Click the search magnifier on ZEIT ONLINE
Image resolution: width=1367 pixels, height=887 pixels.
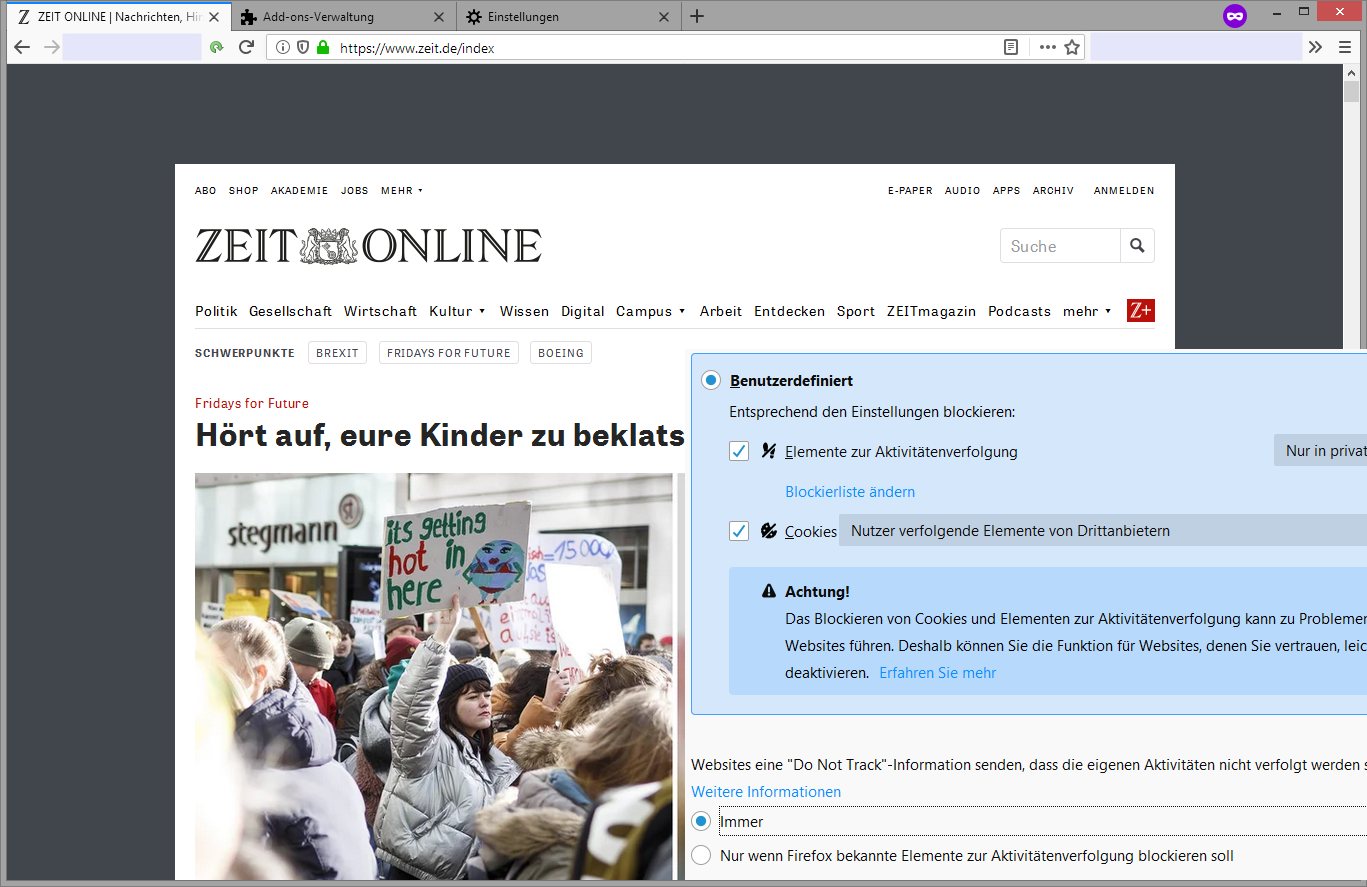pyautogui.click(x=1137, y=246)
